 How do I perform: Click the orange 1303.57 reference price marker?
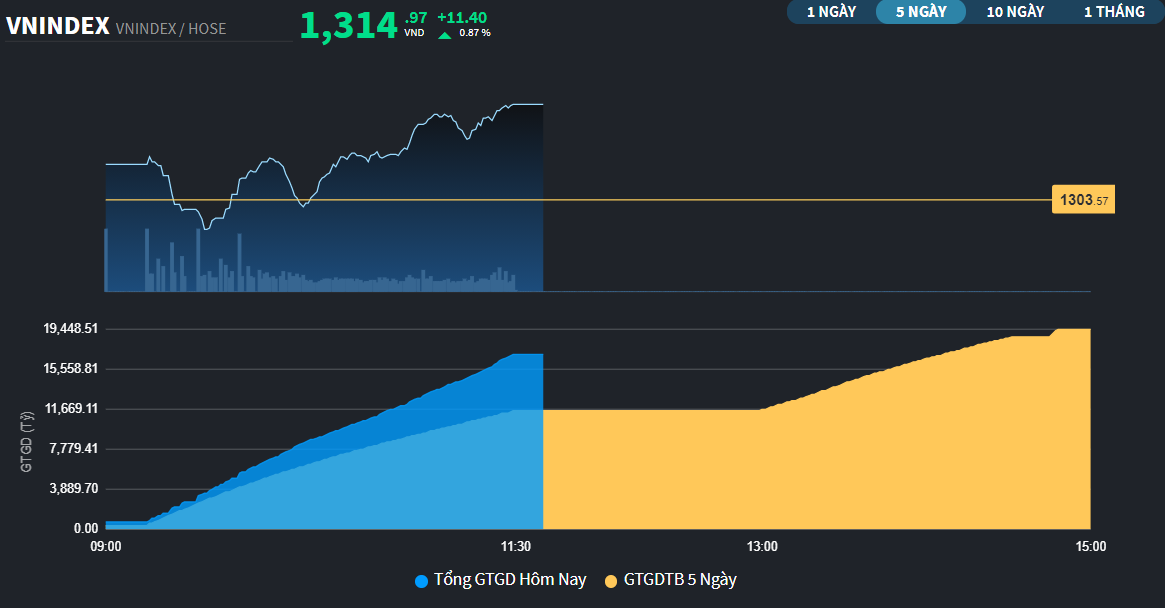point(1083,199)
